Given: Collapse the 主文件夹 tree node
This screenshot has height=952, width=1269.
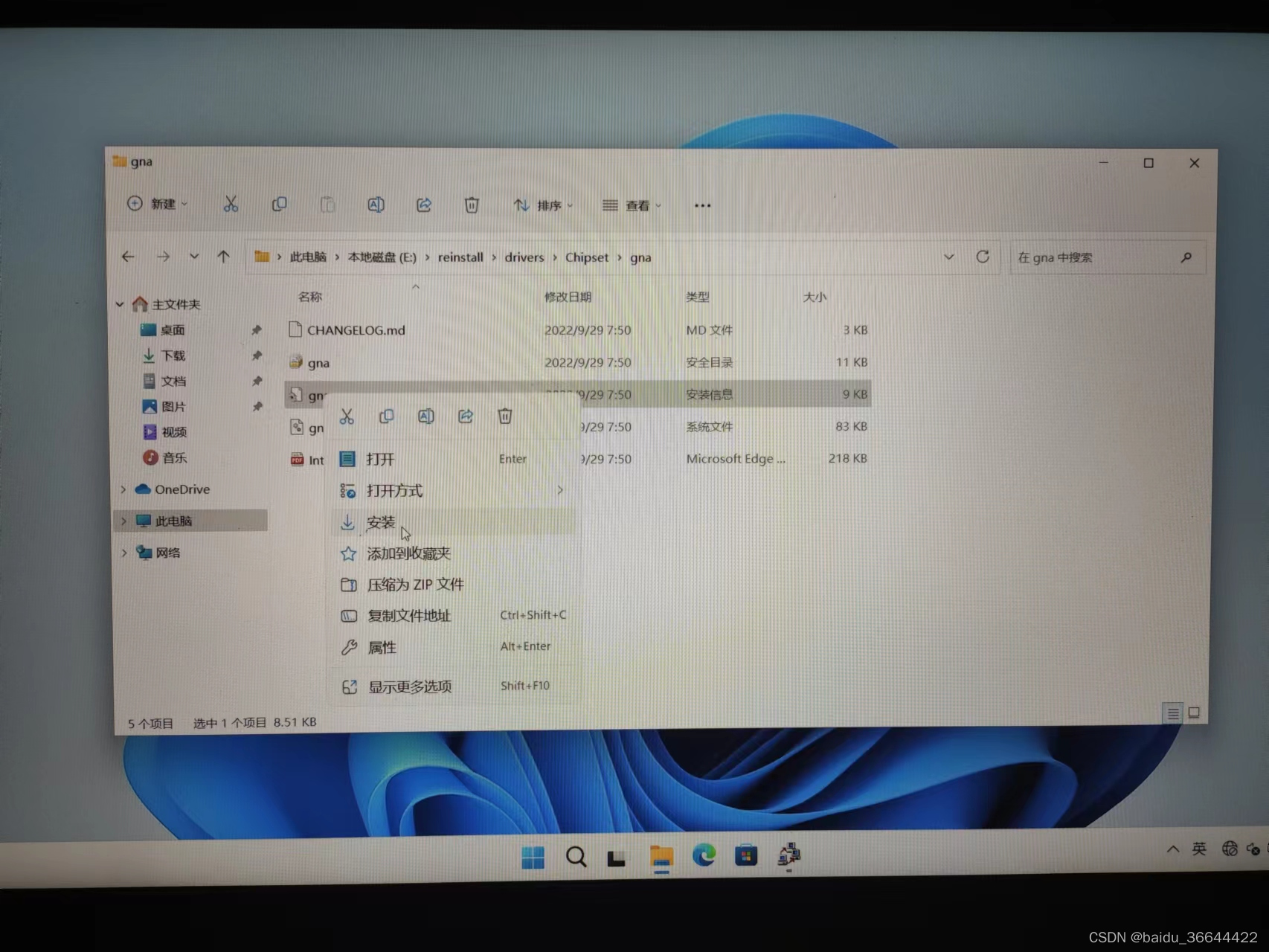Looking at the screenshot, I should (120, 304).
